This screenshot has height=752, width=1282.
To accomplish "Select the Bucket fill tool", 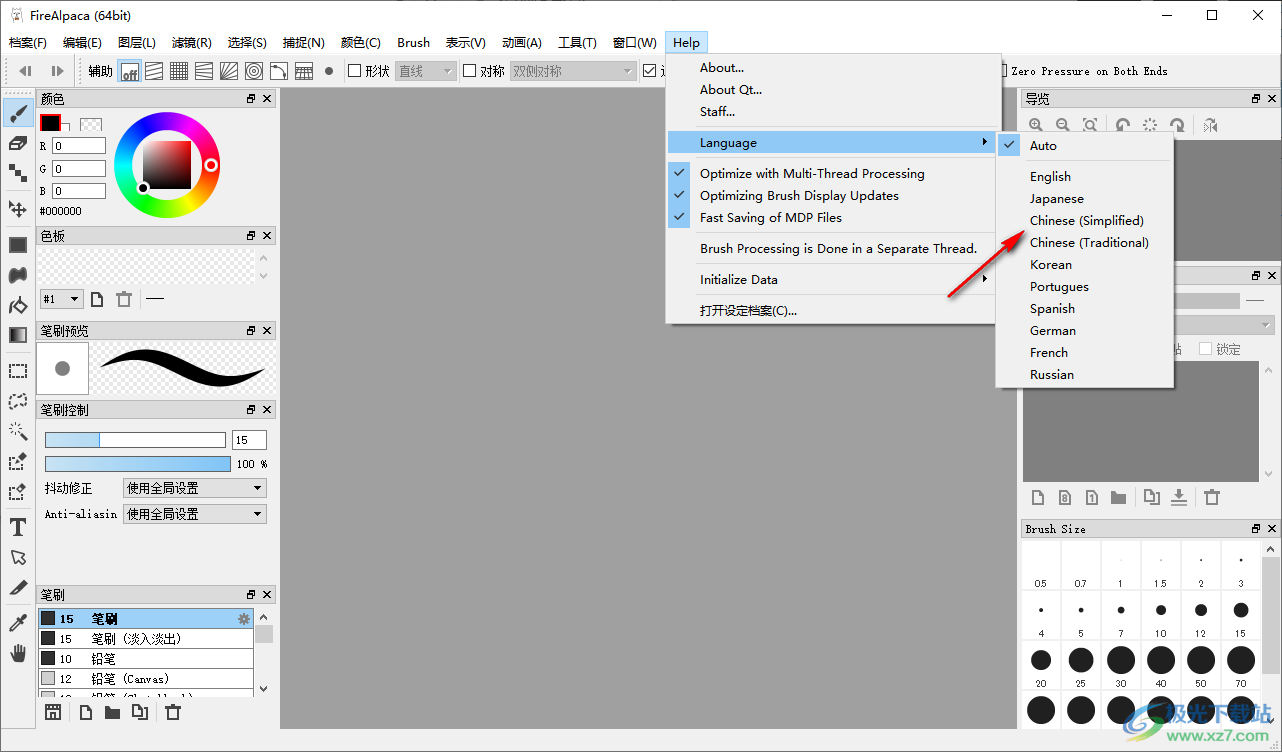I will (18, 305).
